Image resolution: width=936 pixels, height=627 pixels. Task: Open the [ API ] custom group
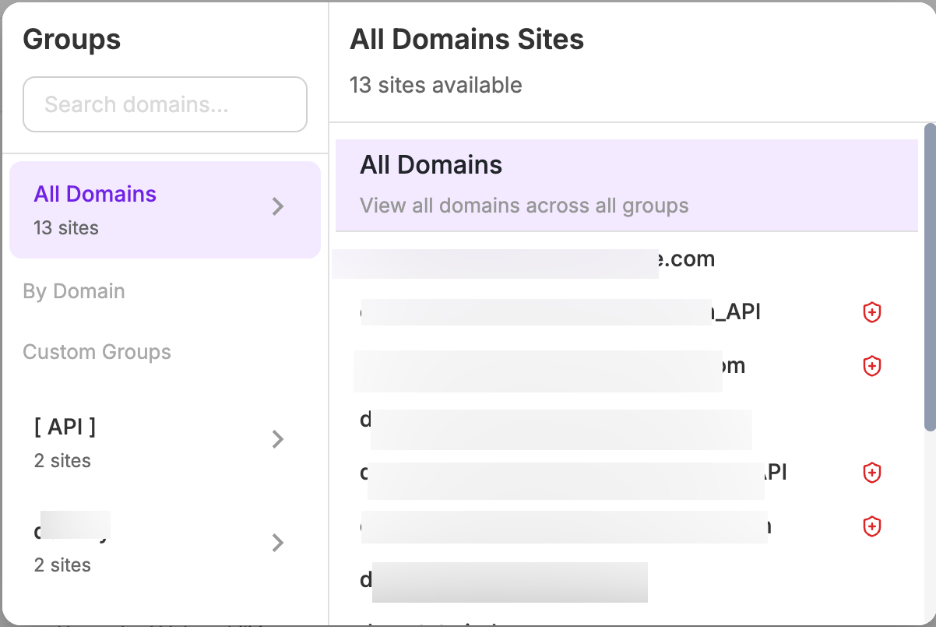[x=150, y=442]
